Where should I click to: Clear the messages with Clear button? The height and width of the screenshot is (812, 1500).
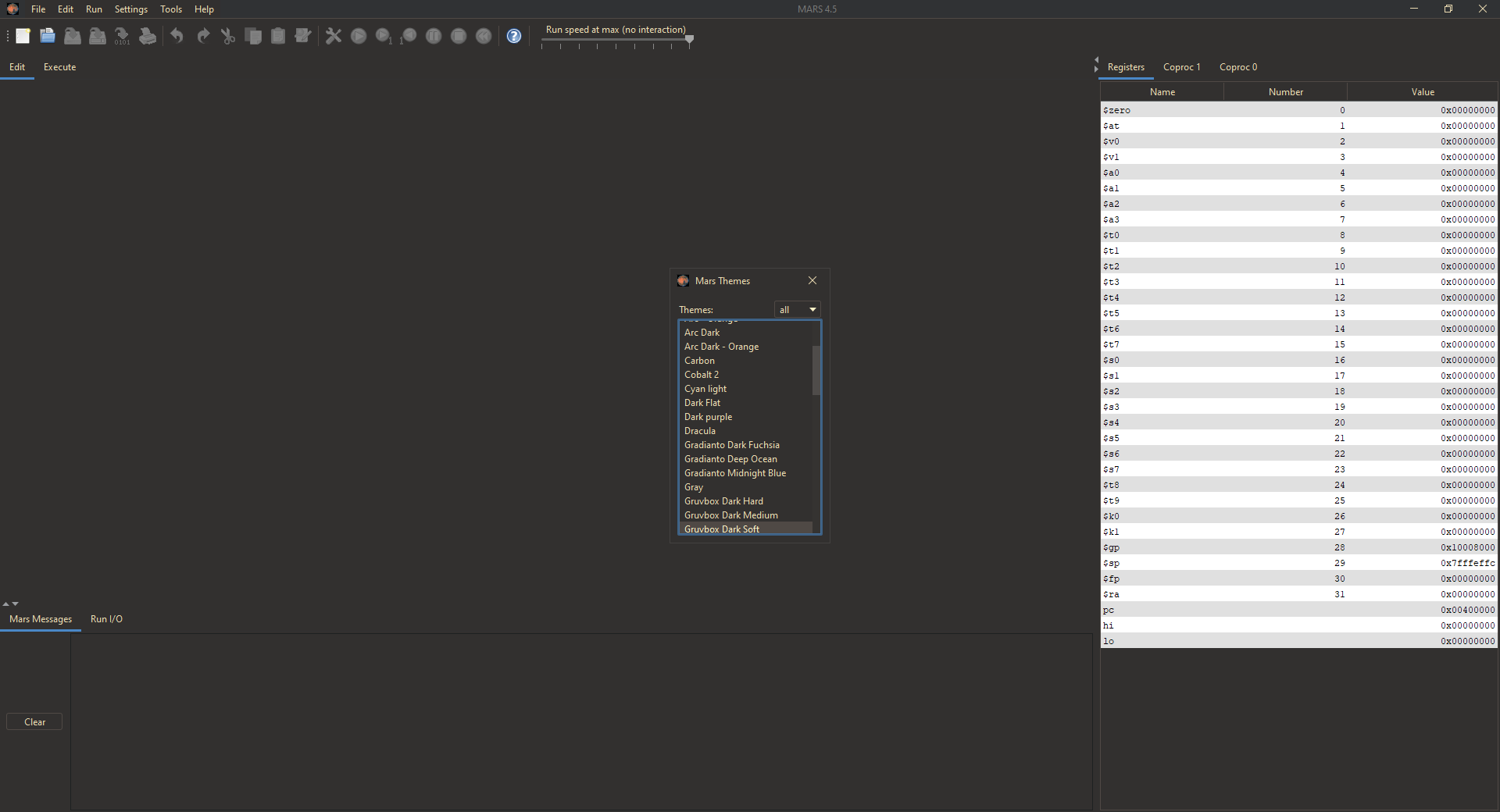34,722
